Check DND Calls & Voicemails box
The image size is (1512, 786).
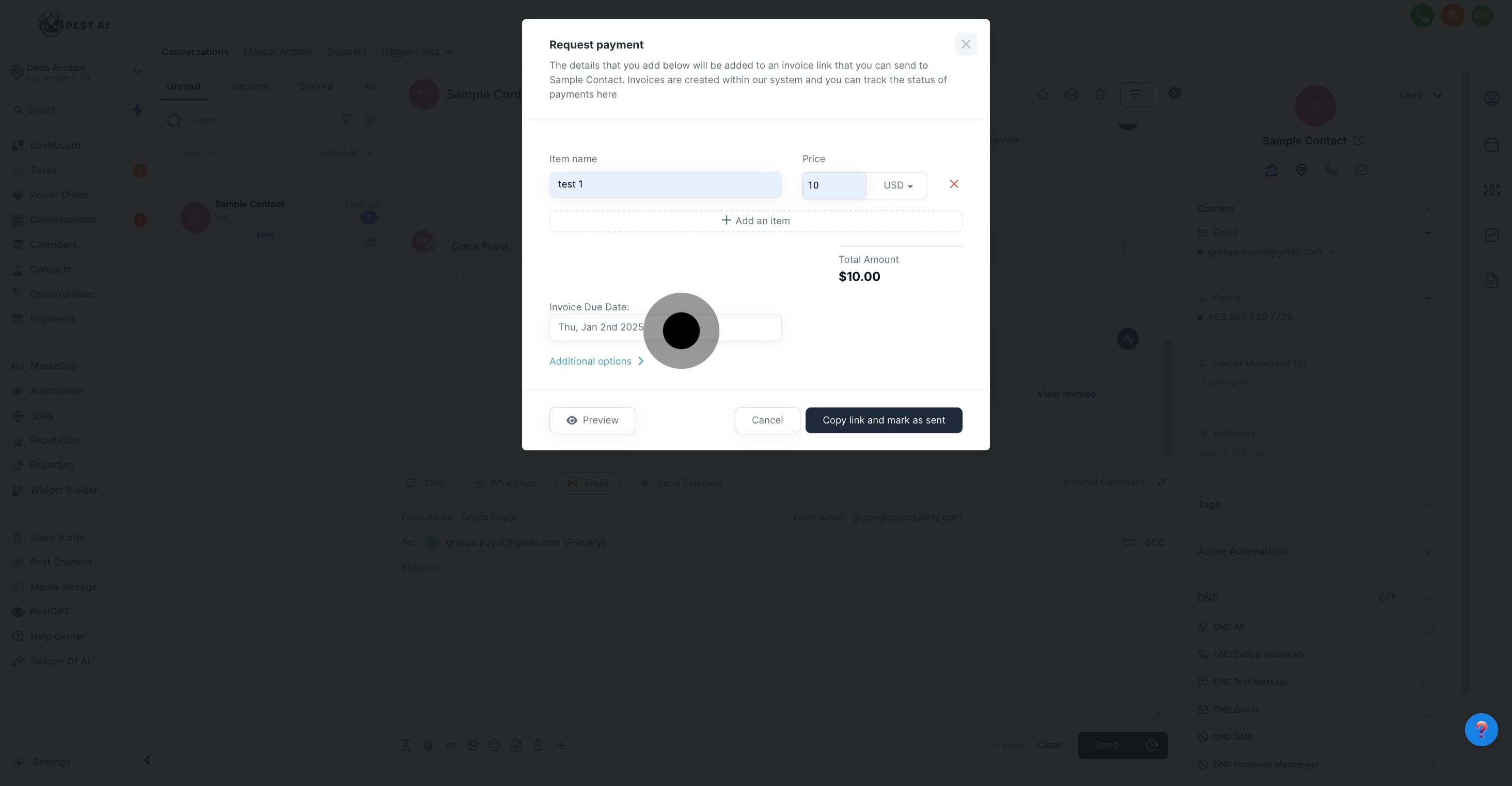tap(1427, 655)
